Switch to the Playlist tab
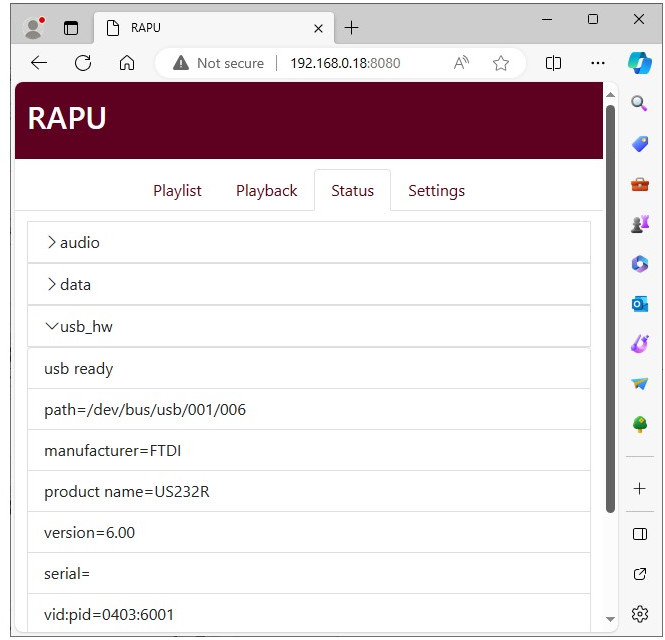This screenshot has width=665, height=640. 177,191
